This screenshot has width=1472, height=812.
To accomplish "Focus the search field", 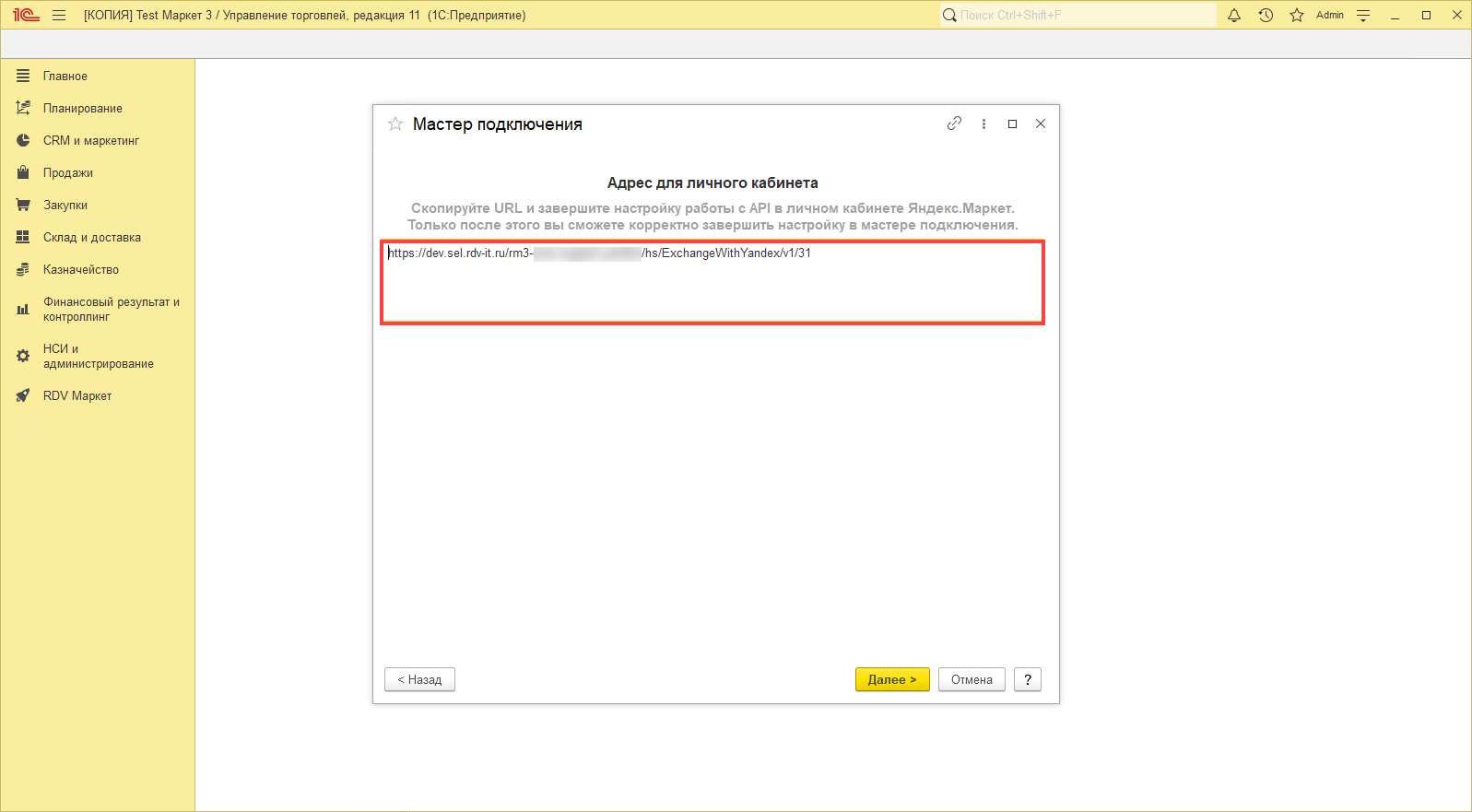I will (x=1078, y=15).
